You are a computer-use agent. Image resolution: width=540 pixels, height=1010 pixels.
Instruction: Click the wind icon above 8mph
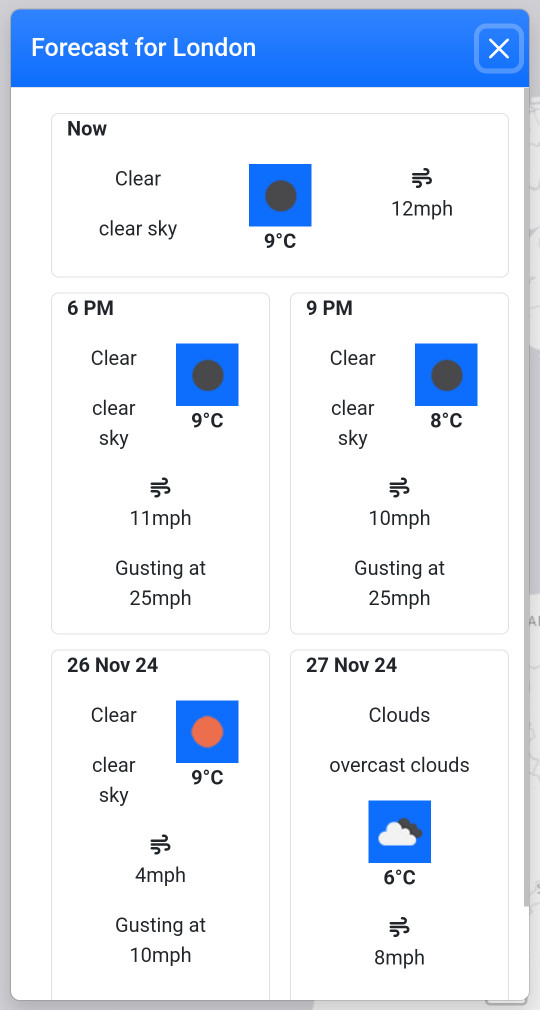(400, 928)
